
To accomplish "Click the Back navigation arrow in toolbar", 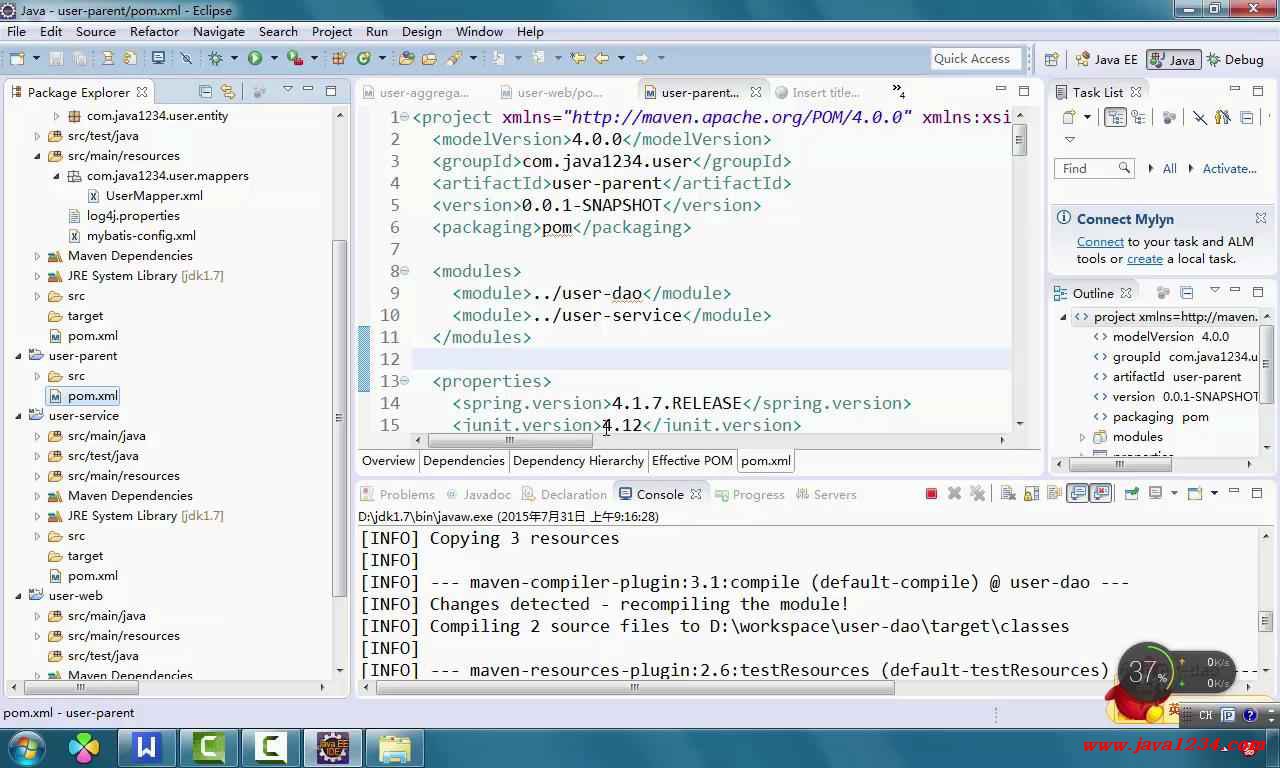I will coord(602,59).
